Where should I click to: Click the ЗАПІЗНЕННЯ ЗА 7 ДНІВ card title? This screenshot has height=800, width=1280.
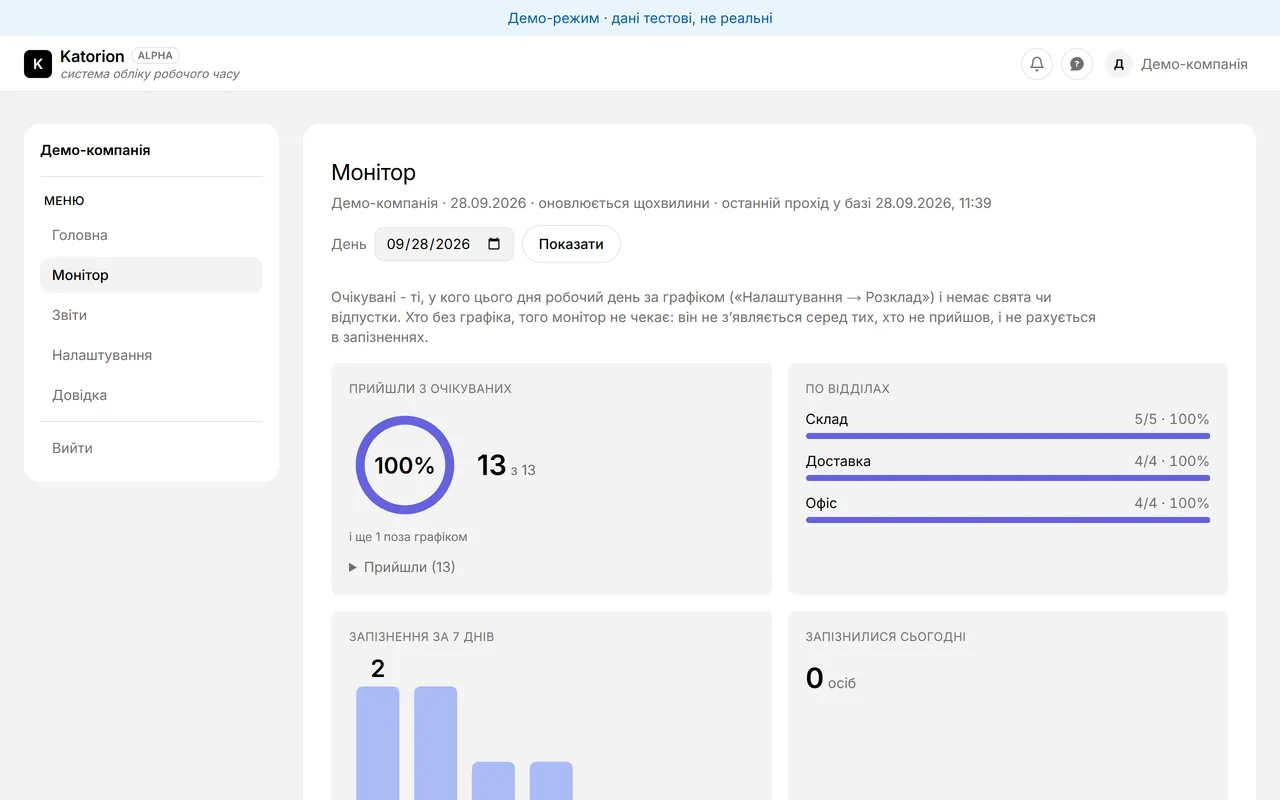[x=422, y=637]
